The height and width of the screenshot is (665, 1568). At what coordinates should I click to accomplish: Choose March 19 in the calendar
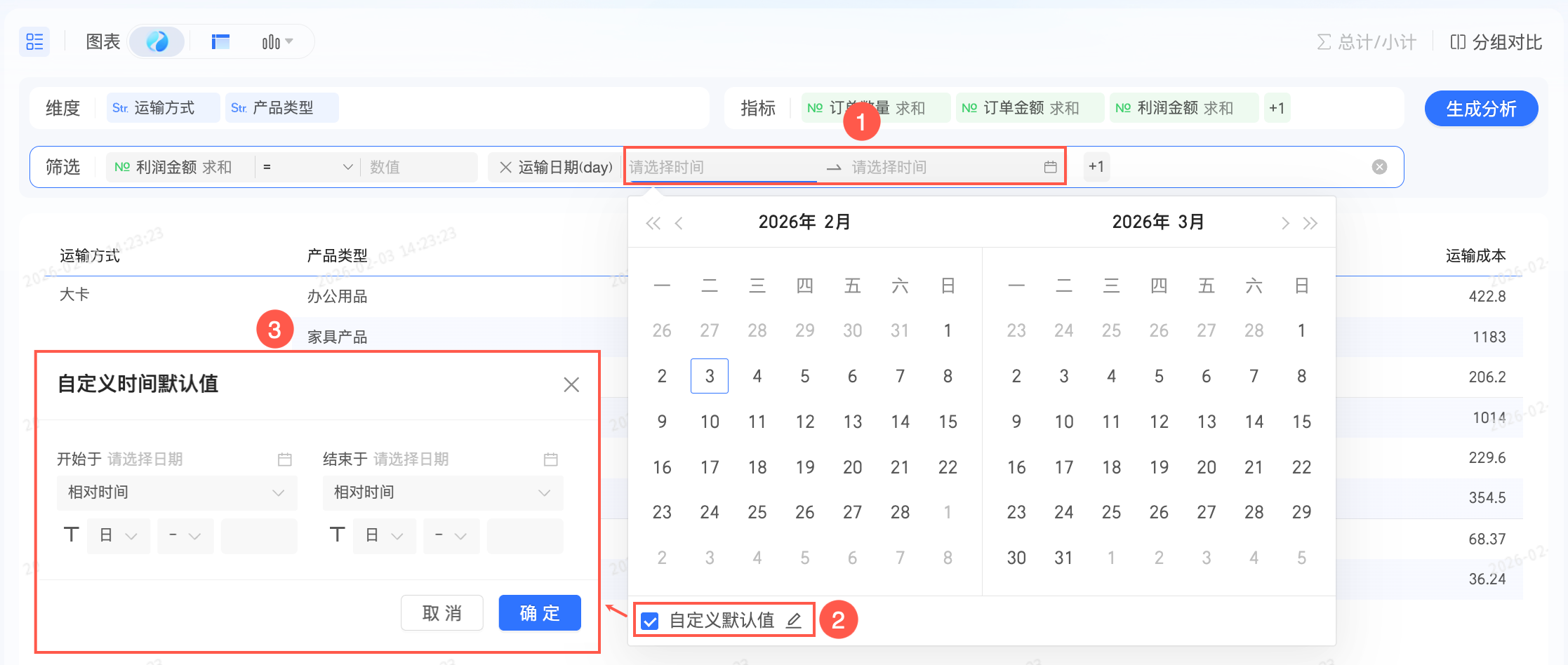click(x=1159, y=467)
